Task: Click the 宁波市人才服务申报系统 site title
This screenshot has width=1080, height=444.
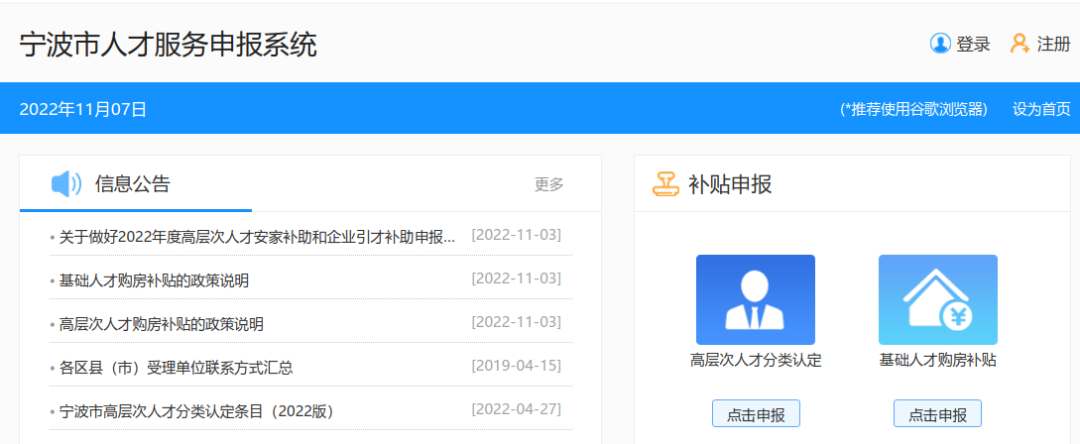Action: [x=168, y=45]
